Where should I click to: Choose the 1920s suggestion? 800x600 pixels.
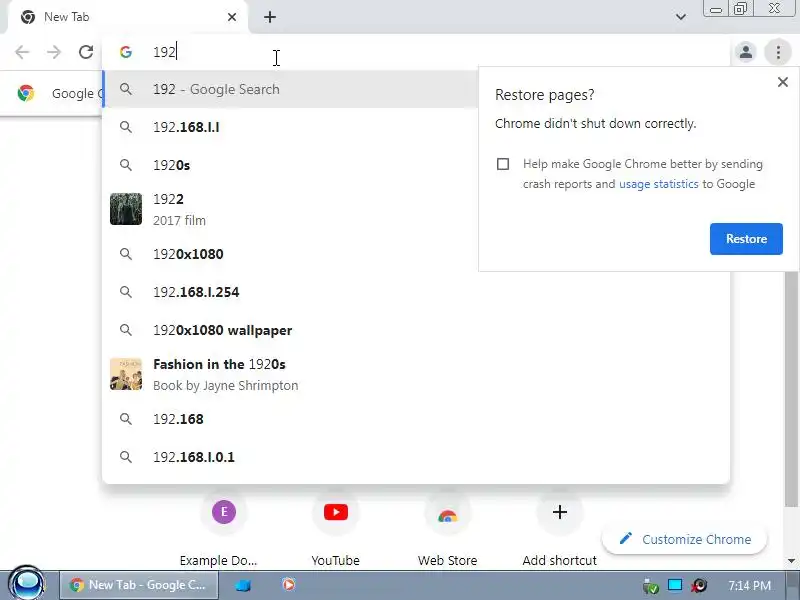tap(291, 165)
